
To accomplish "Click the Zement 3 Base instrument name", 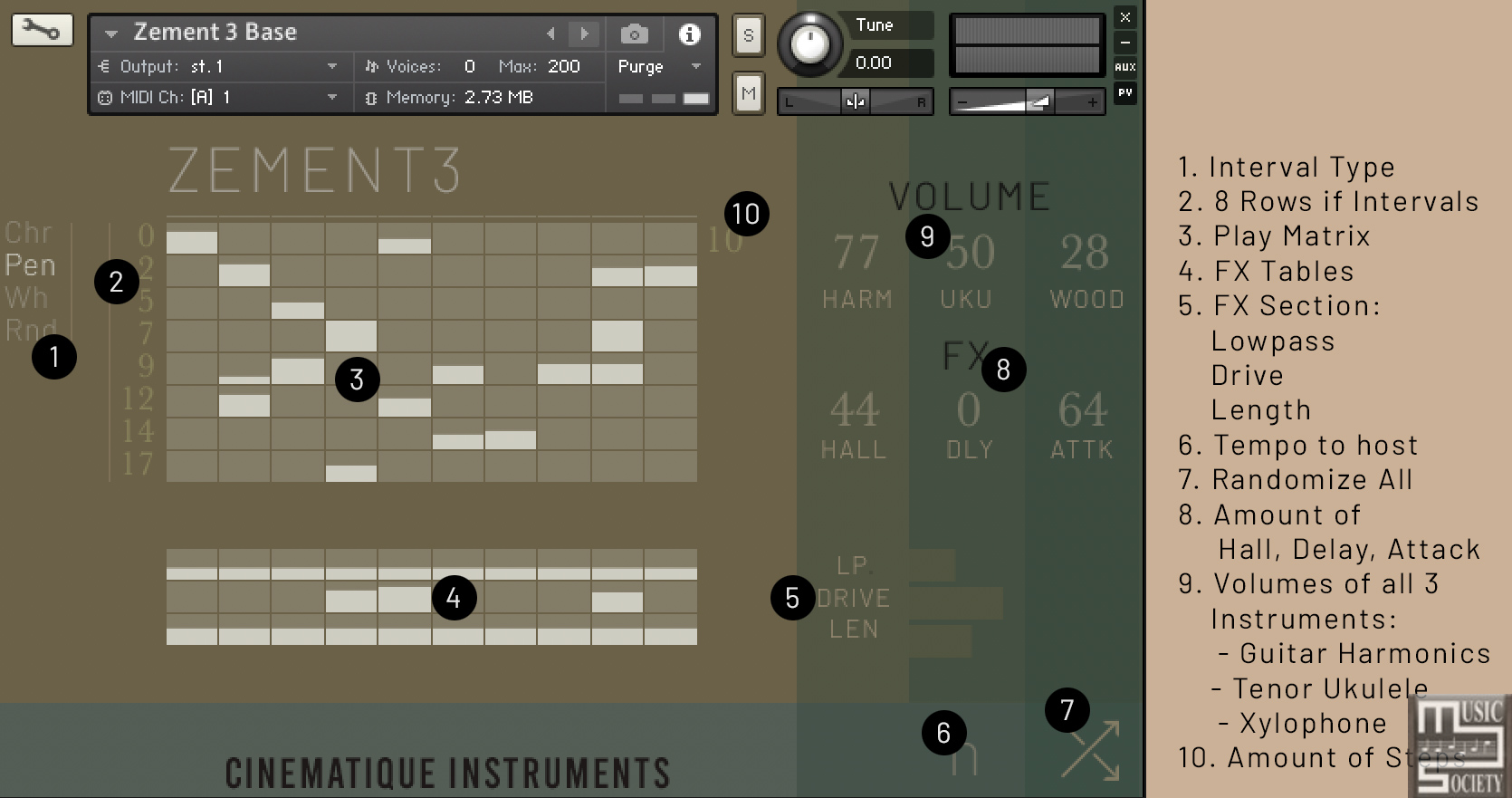I will pos(215,33).
